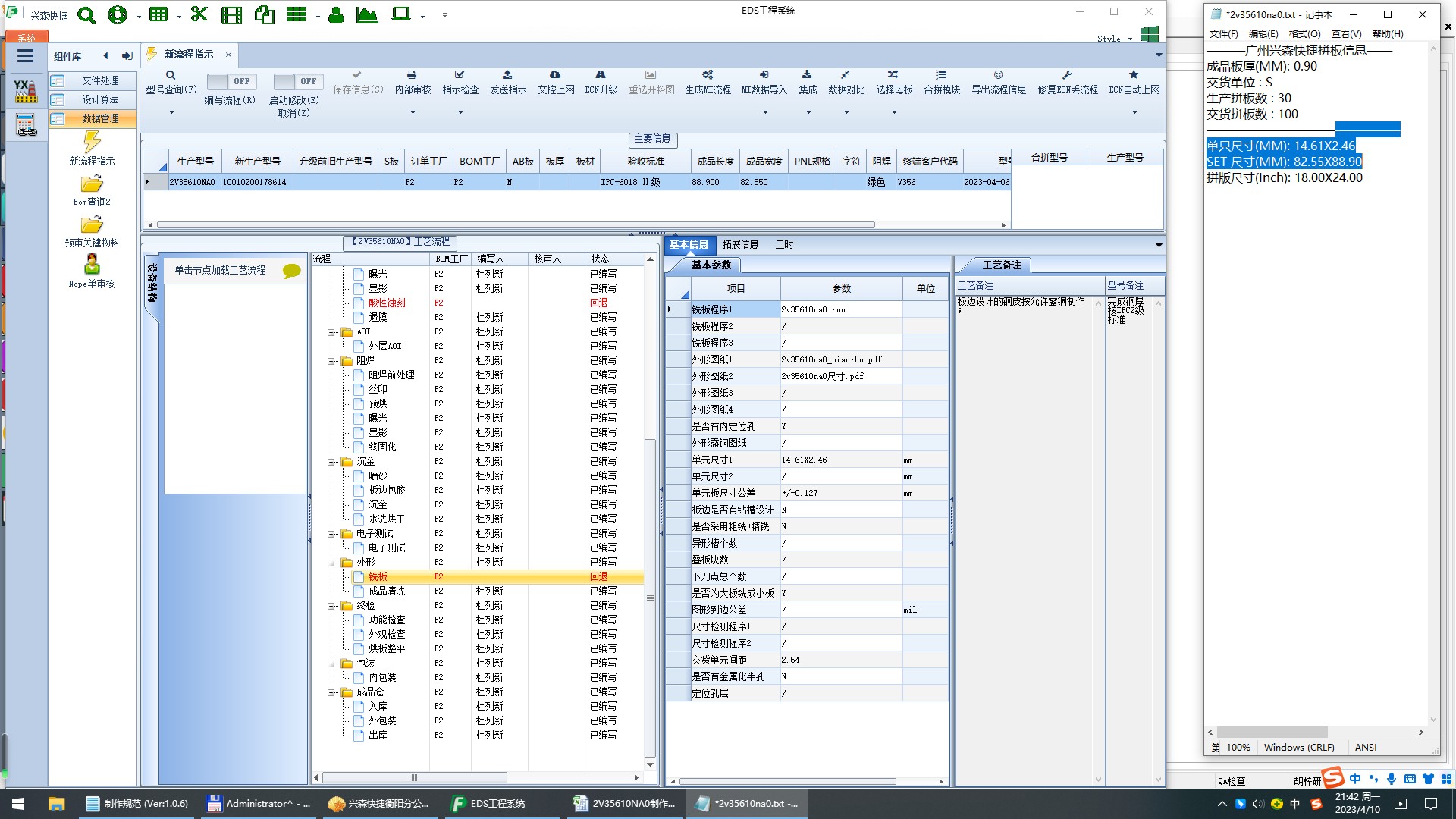
Task: Select 数据管理 in component library
Action: (x=93, y=118)
